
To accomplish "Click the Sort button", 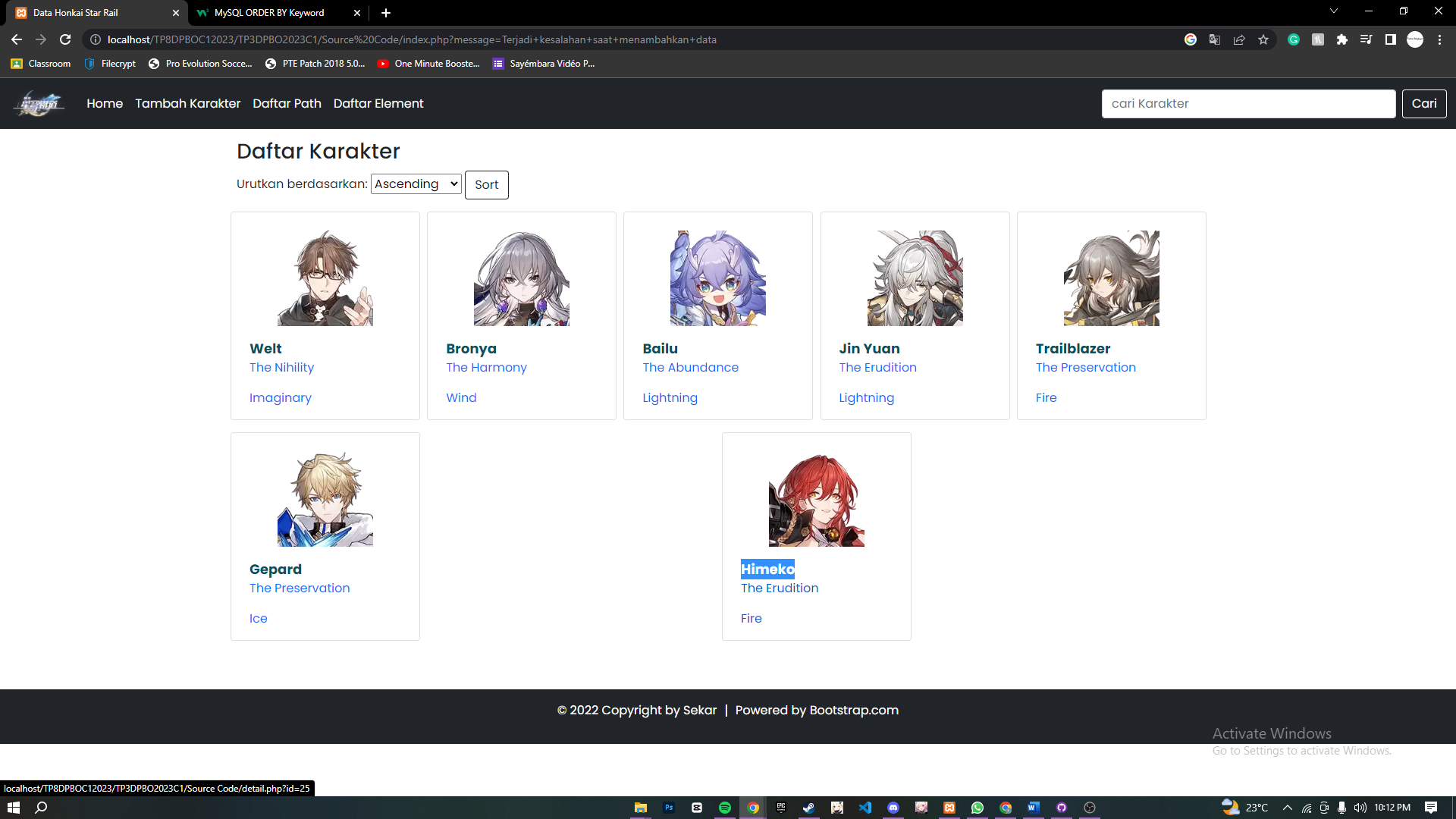I will click(486, 184).
